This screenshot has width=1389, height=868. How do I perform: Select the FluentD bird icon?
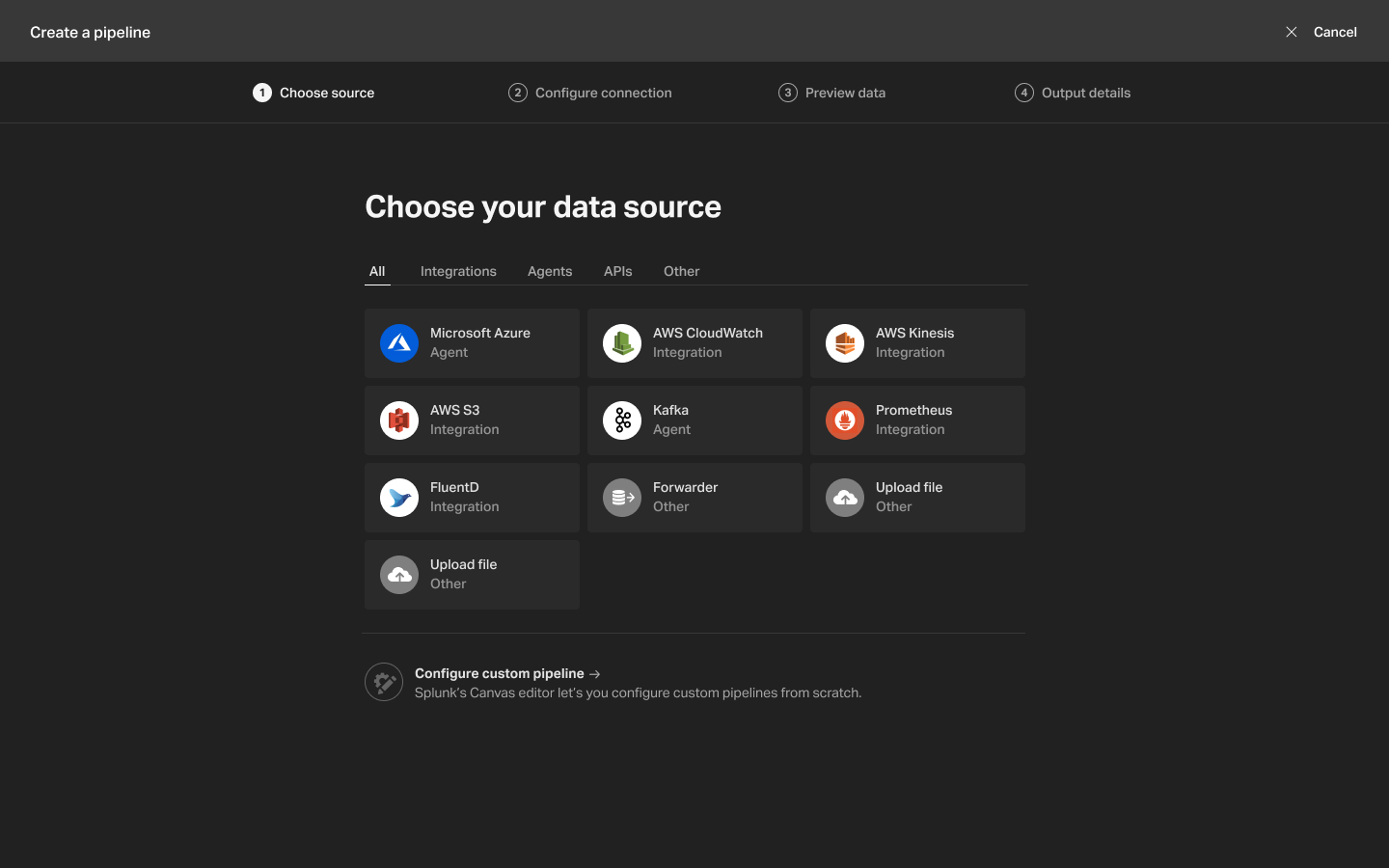click(x=399, y=498)
